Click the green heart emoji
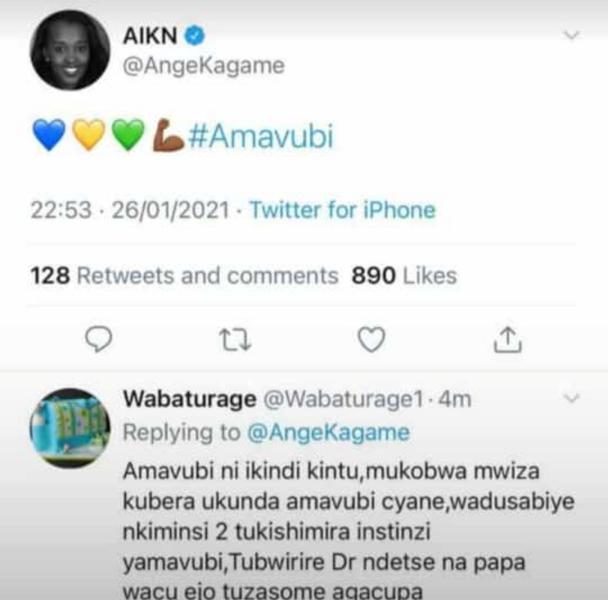The image size is (608, 600). (128, 135)
